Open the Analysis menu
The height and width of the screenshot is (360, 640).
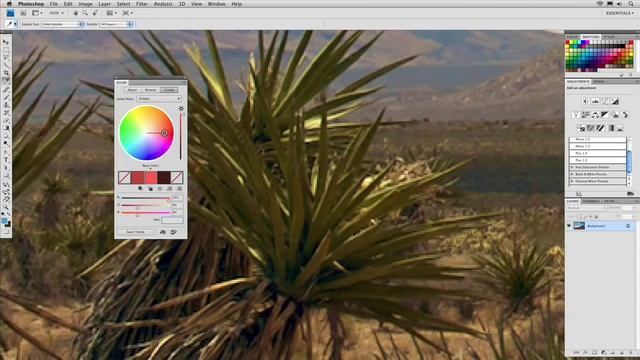(x=163, y=4)
